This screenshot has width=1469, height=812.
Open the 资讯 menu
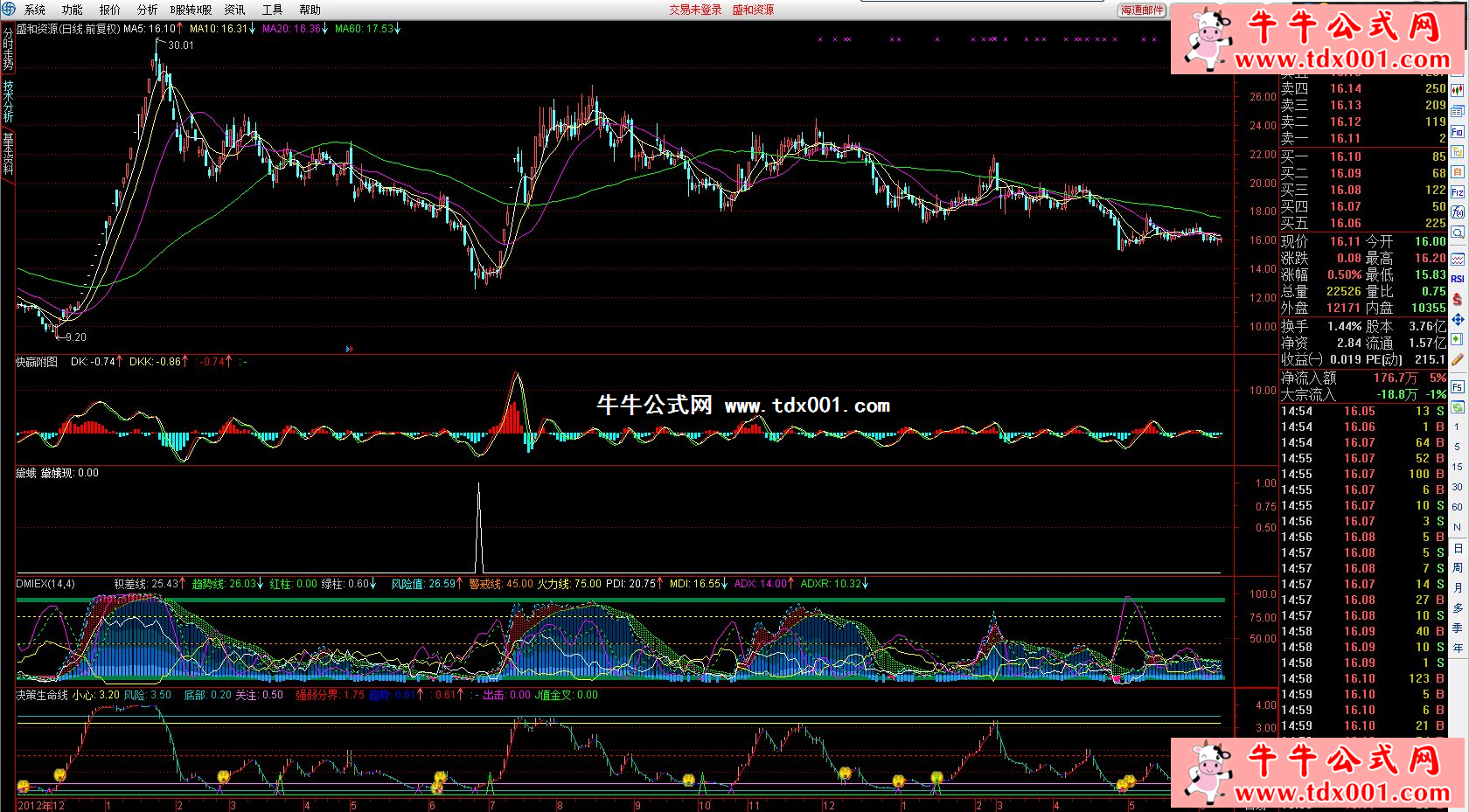234,10
